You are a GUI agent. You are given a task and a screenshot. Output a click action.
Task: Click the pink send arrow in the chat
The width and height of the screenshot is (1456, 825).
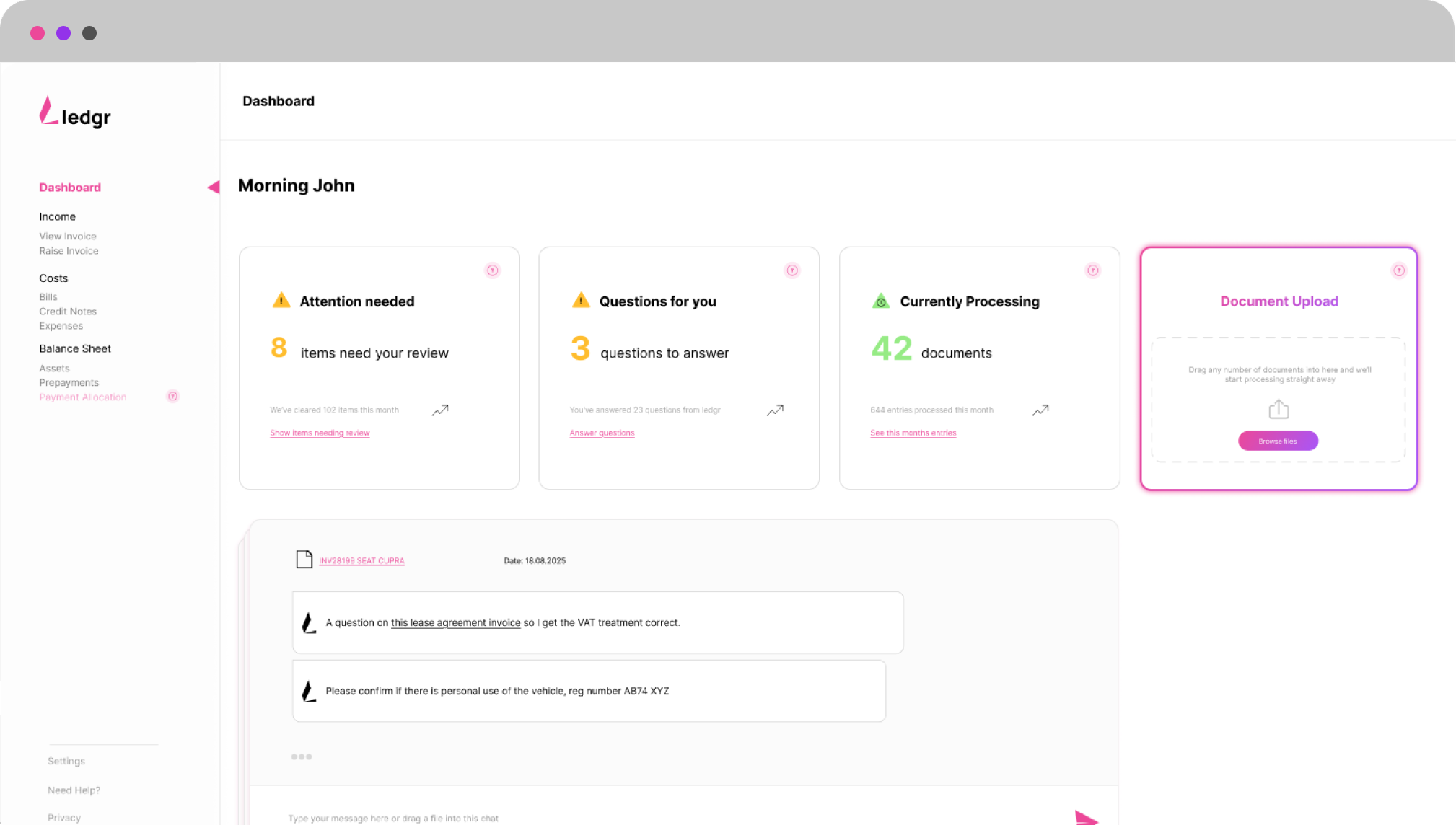[1086, 818]
